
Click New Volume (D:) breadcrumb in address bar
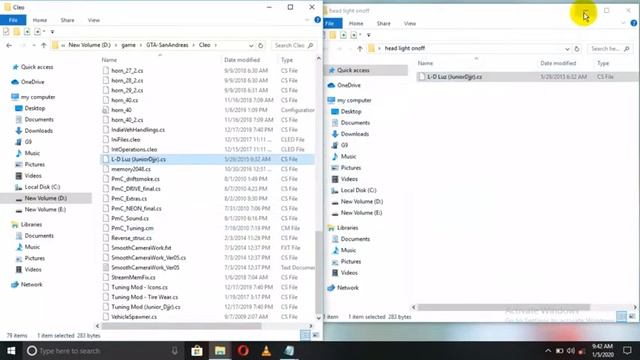[x=89, y=45]
